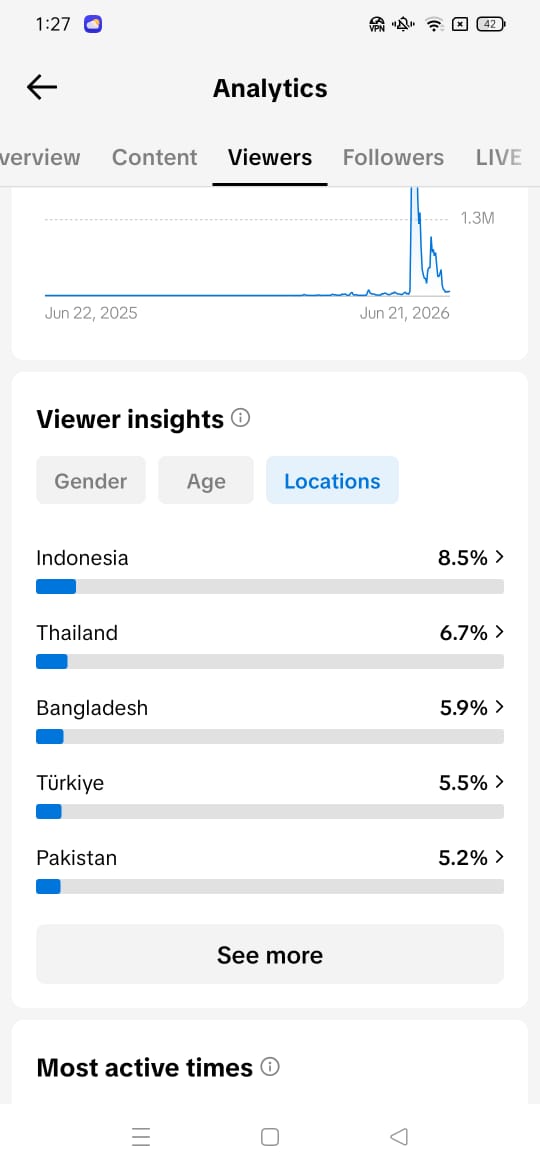Select the Gender filter chip
The width and height of the screenshot is (540, 1170).
click(x=91, y=481)
